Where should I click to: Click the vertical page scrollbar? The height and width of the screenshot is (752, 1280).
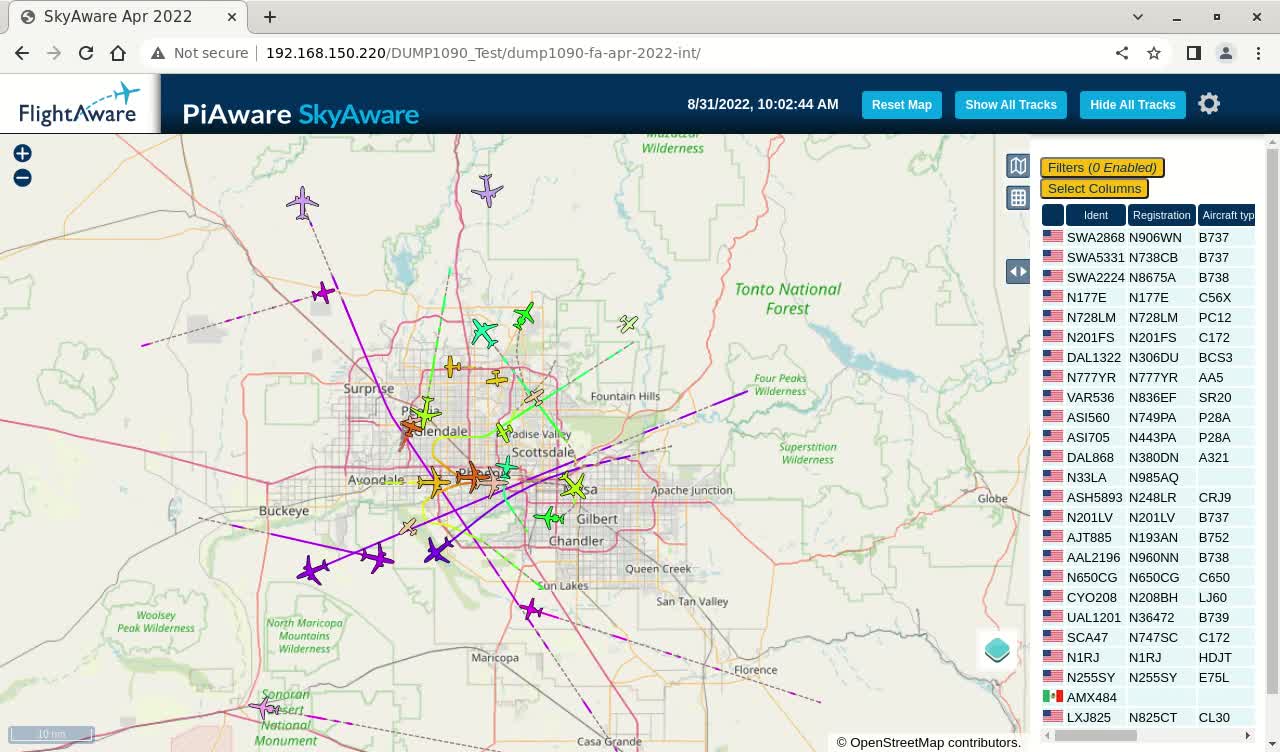[x=1272, y=420]
